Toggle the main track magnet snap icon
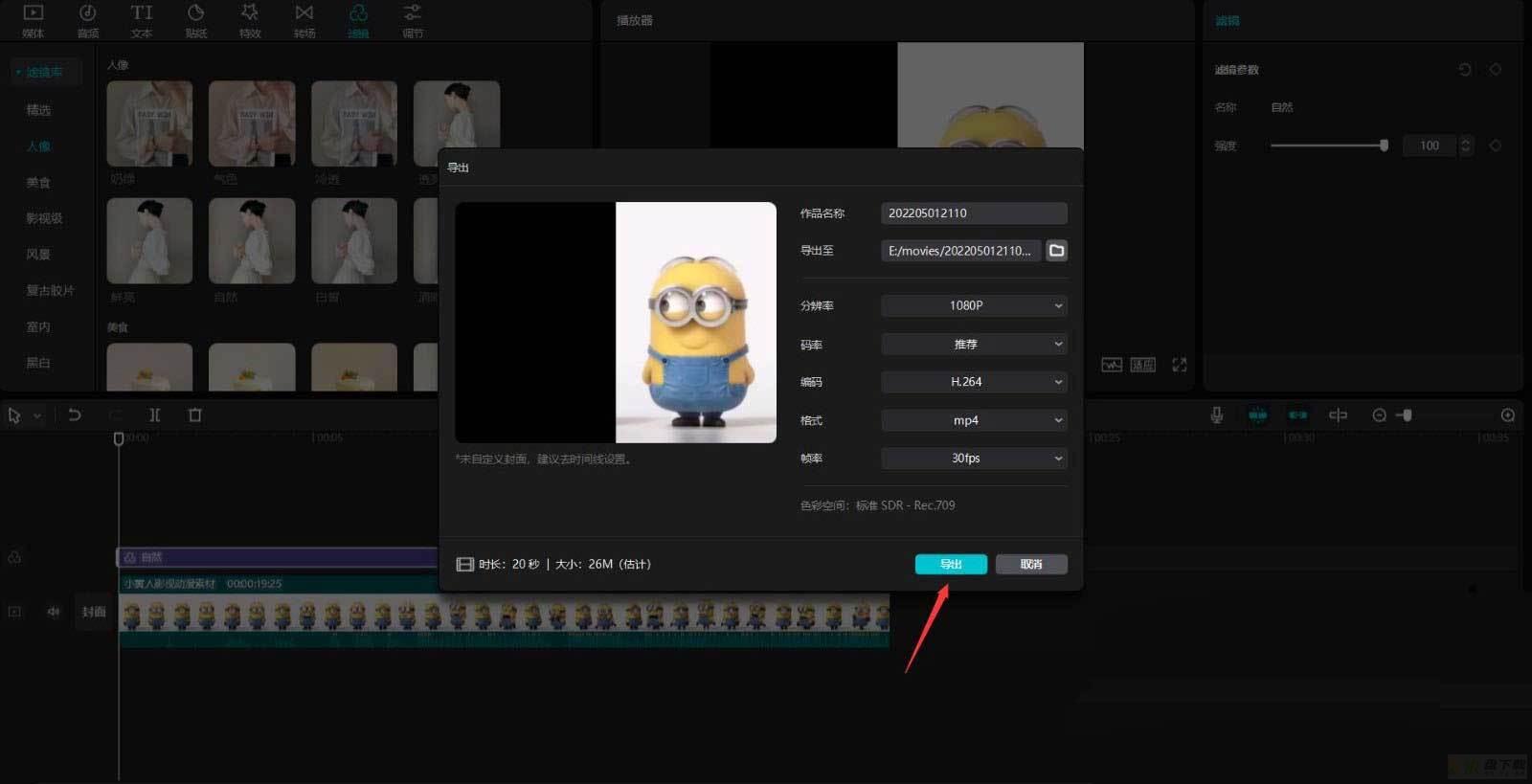This screenshot has width=1532, height=784. click(x=1257, y=414)
